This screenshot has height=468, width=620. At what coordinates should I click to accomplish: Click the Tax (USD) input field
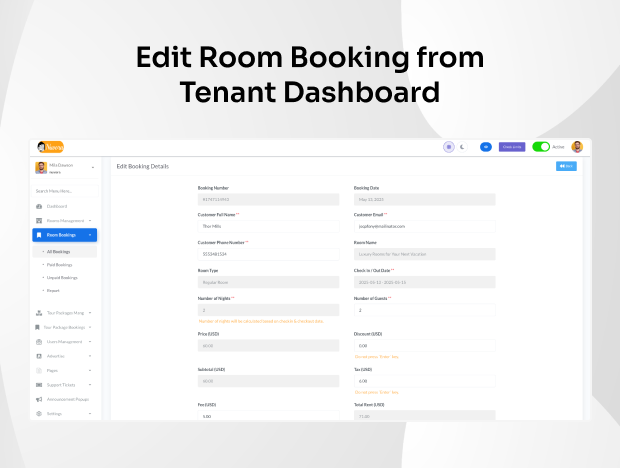[x=424, y=381]
